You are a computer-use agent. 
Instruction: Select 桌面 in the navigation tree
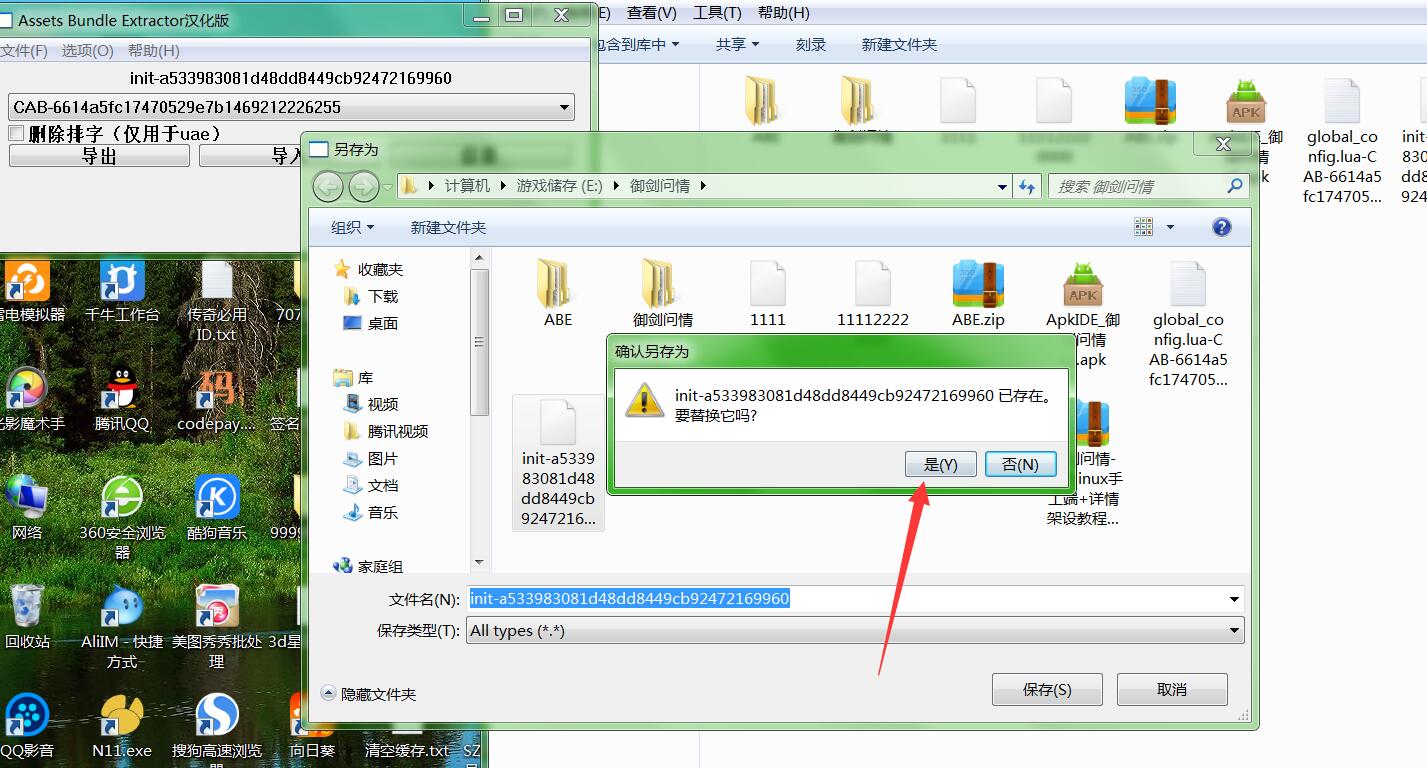(382, 323)
